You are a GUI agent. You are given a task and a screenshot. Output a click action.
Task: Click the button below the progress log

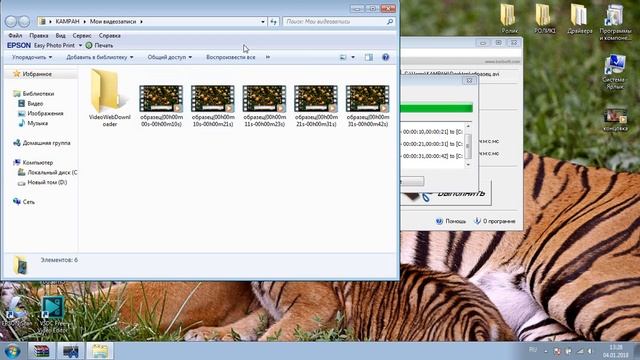pyautogui.click(x=412, y=181)
